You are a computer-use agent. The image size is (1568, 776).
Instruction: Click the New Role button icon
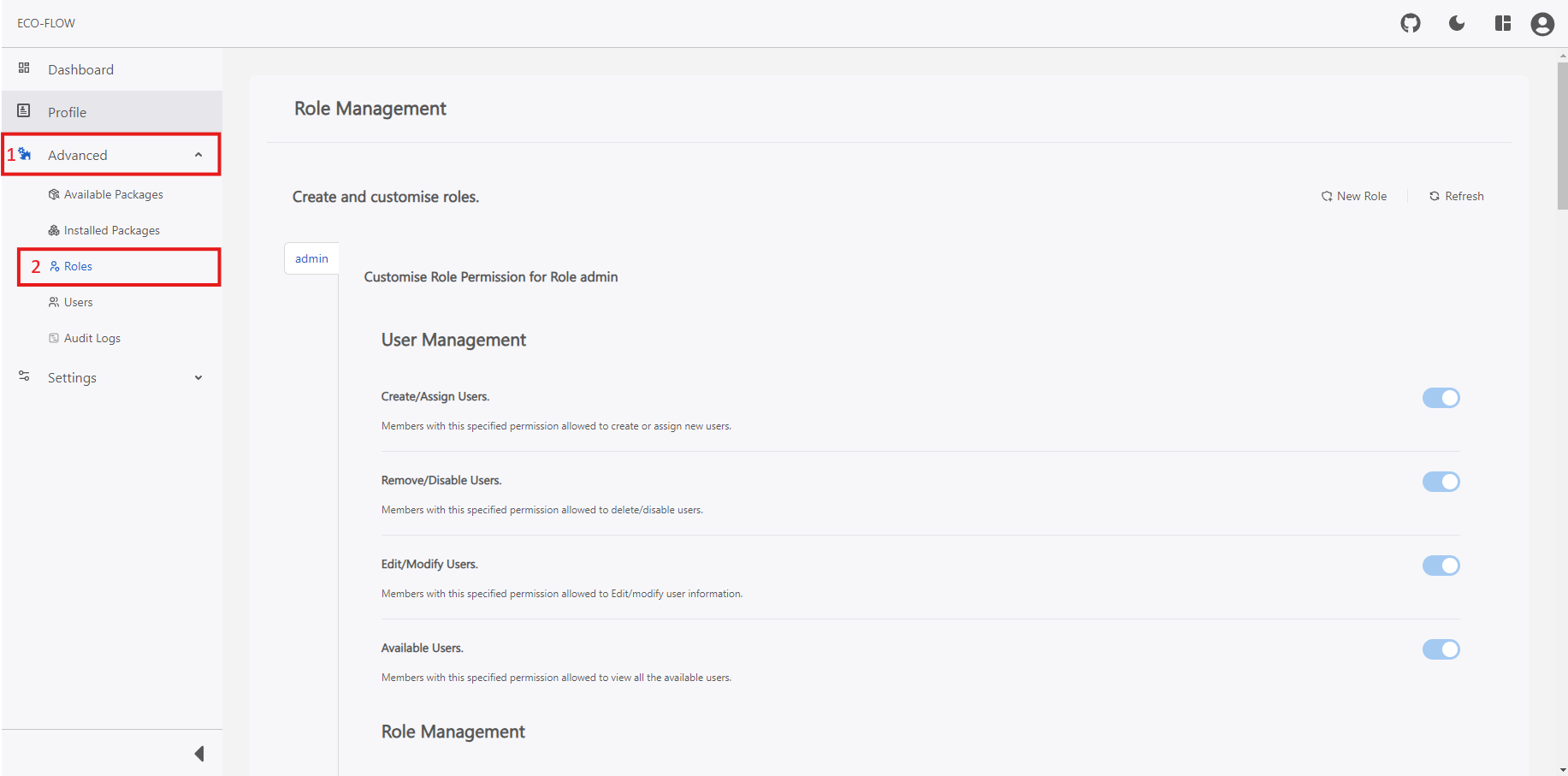1327,196
